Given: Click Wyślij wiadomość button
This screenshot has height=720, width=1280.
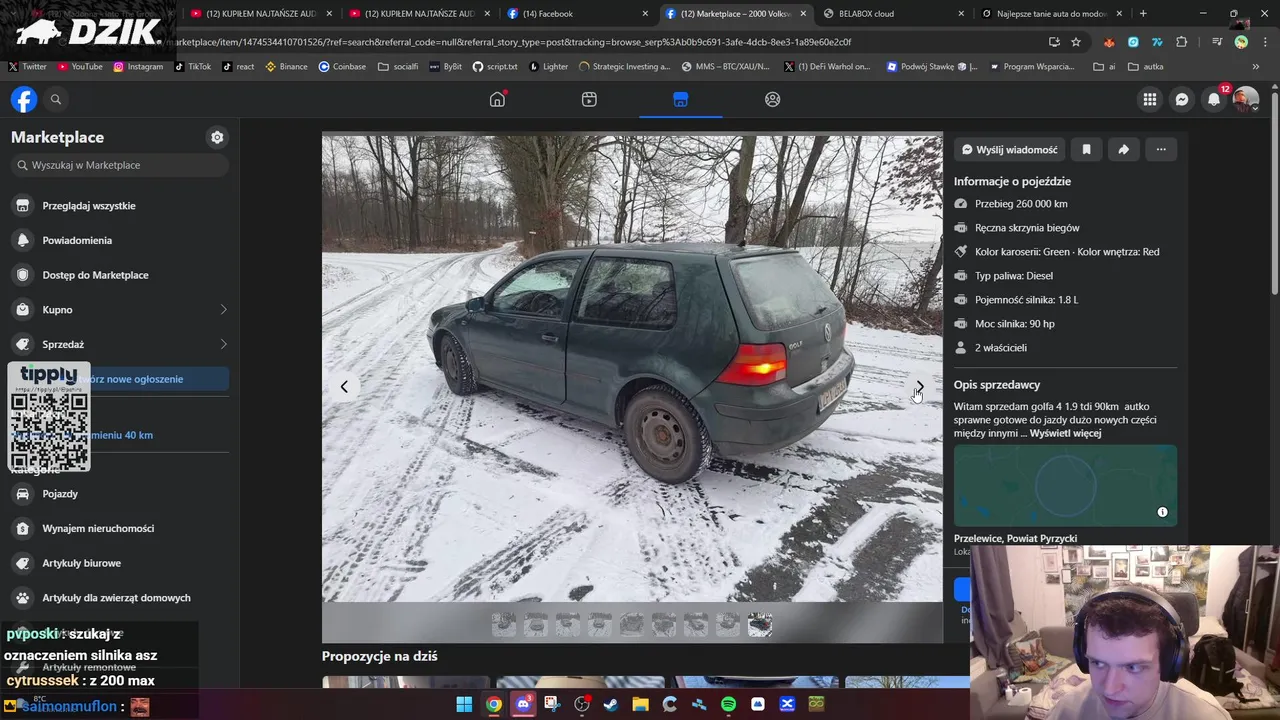Looking at the screenshot, I should (x=1009, y=149).
